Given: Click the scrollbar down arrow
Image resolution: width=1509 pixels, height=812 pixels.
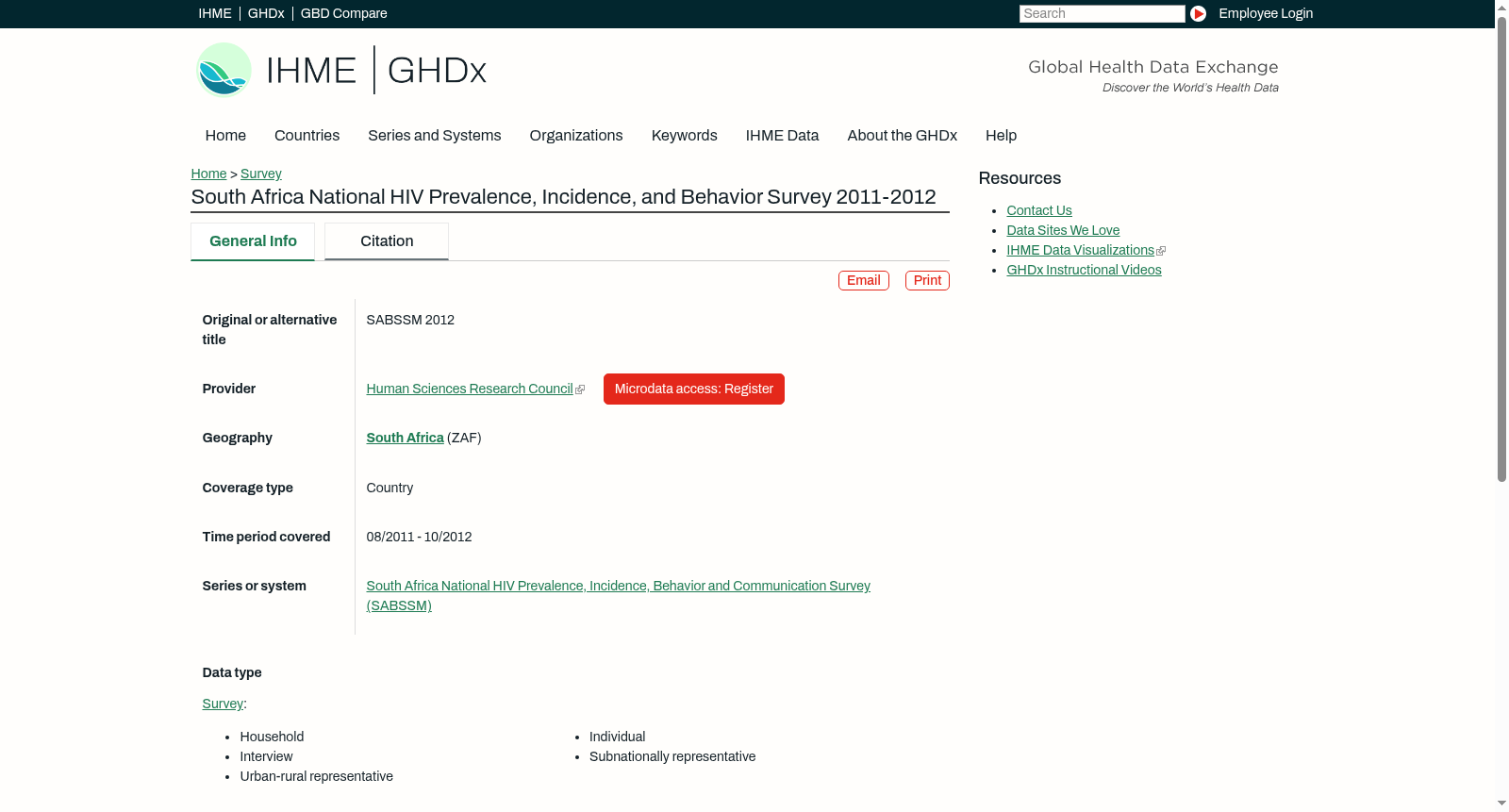Looking at the screenshot, I should (1501, 804).
